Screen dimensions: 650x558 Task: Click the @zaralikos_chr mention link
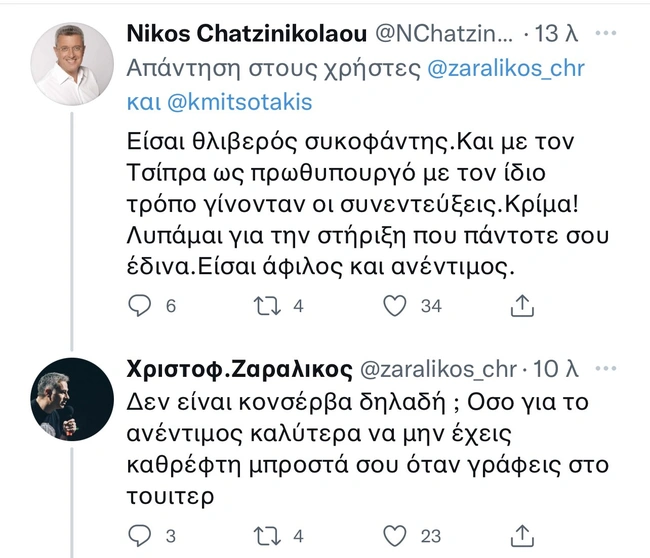[507, 69]
